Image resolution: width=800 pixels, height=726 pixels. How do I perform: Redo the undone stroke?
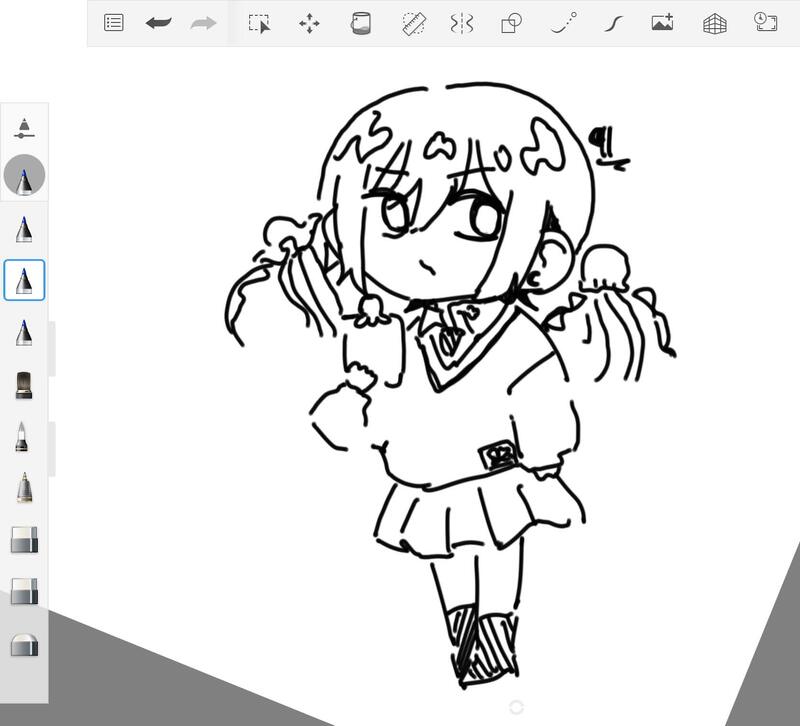click(203, 23)
